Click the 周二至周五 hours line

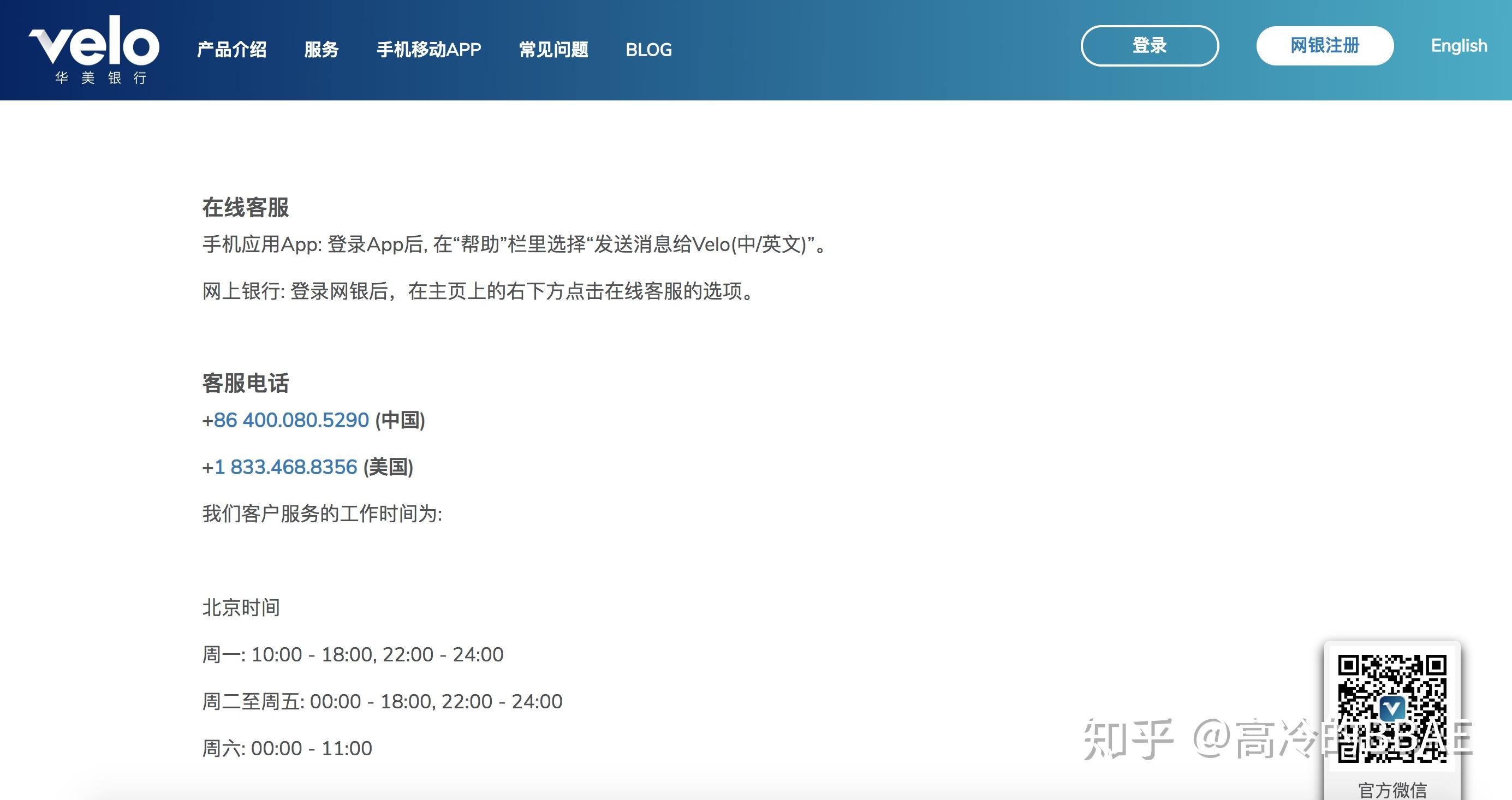click(382, 702)
